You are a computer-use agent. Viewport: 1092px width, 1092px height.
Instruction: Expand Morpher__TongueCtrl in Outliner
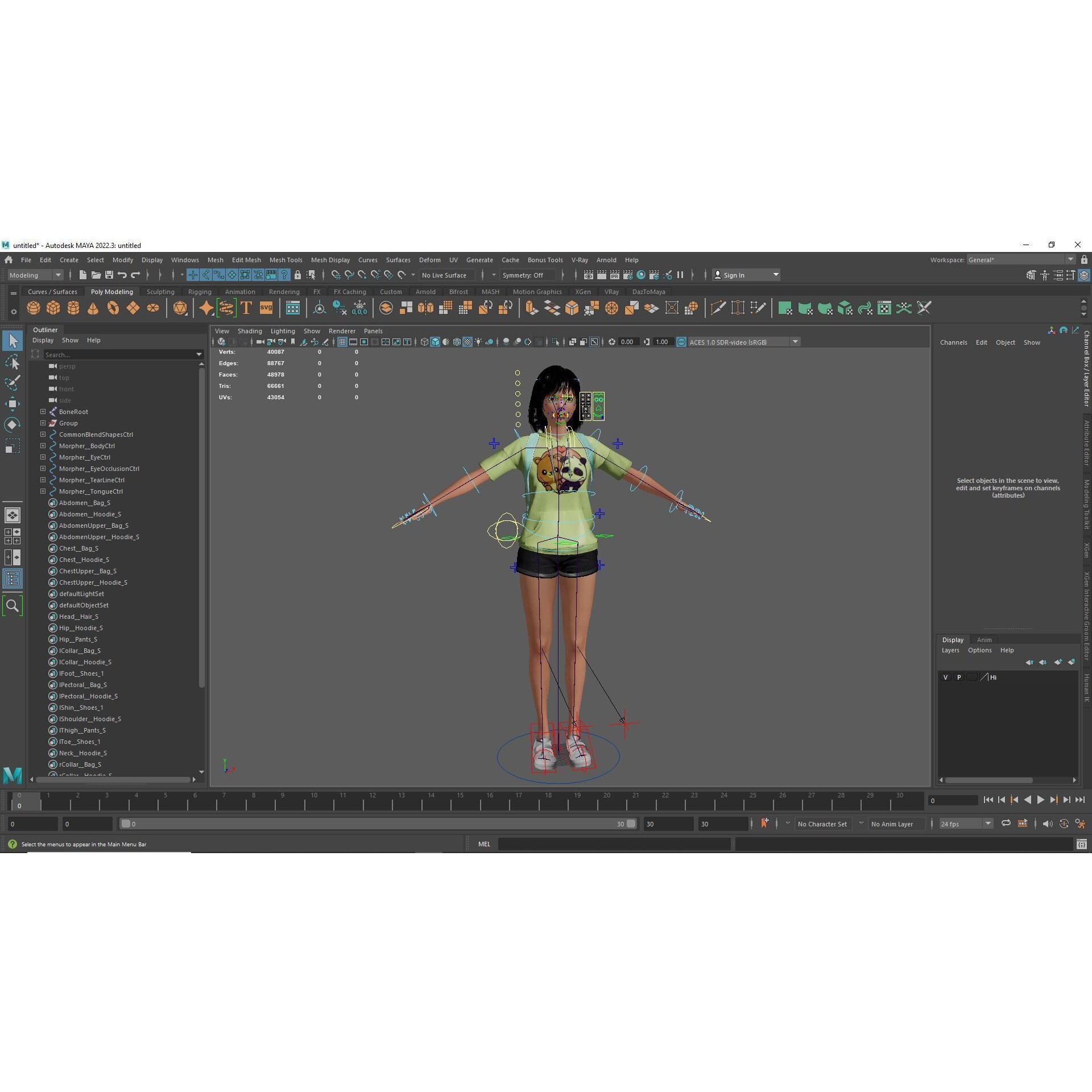(43, 491)
